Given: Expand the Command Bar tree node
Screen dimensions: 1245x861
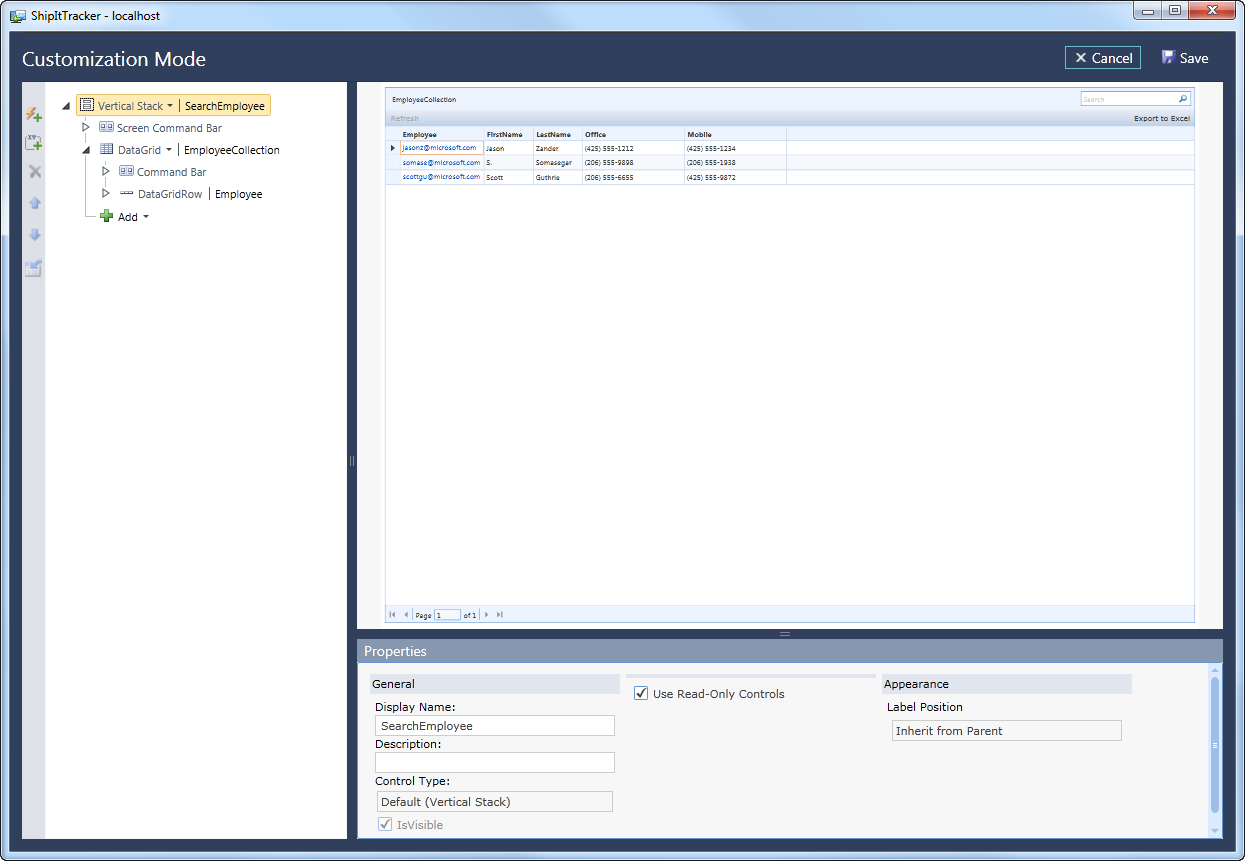Looking at the screenshot, I should [x=105, y=171].
